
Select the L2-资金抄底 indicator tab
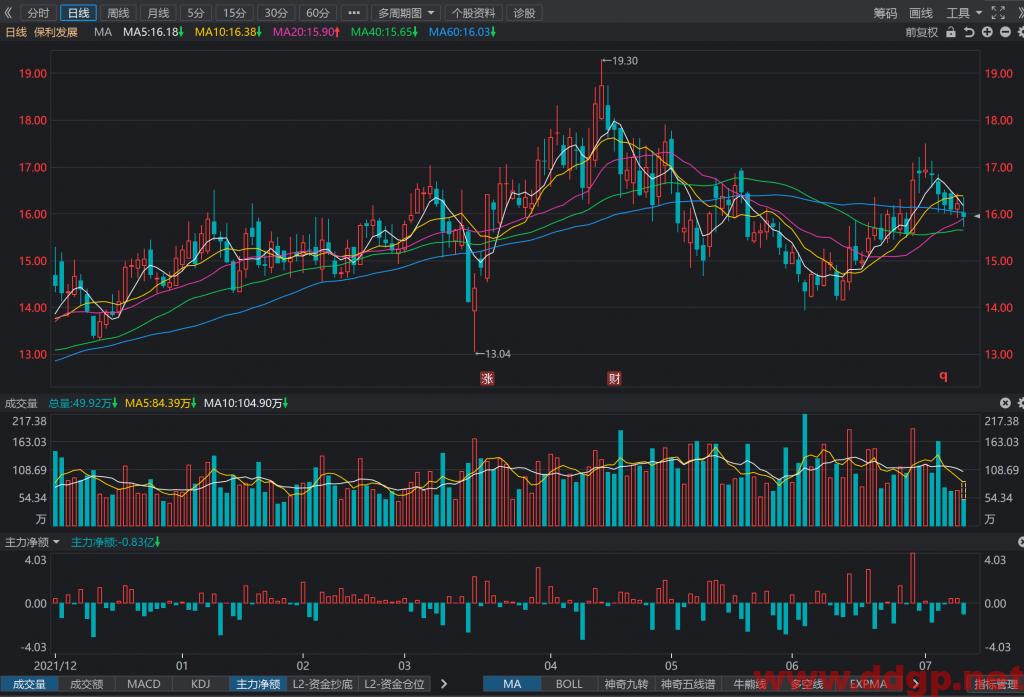point(323,684)
